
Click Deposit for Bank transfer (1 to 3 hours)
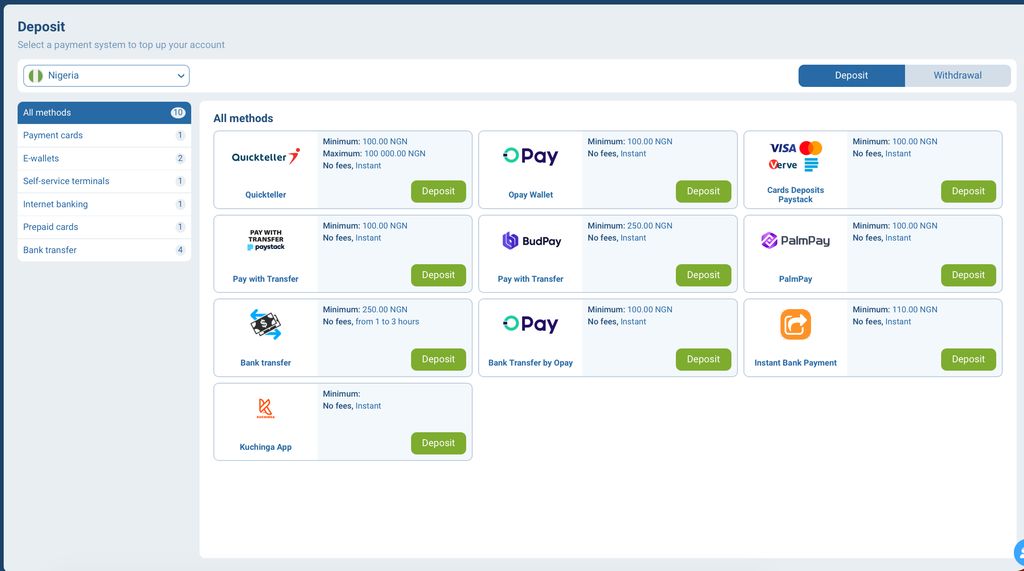tap(438, 359)
